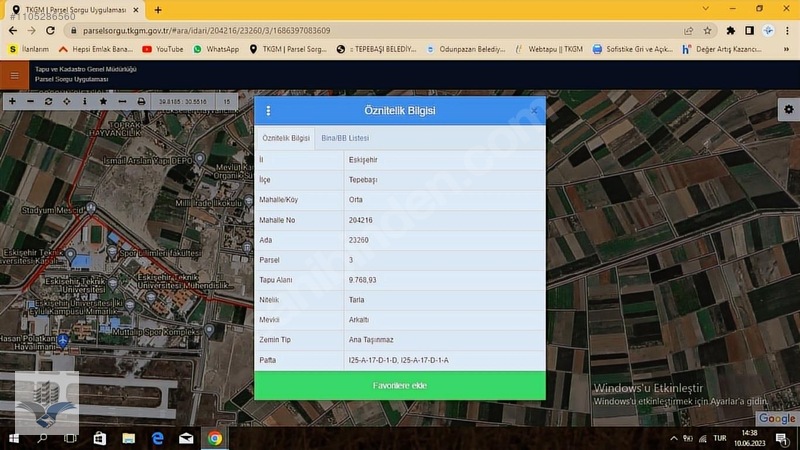
Task: Click the browser address bar
Action: pyautogui.click(x=378, y=31)
